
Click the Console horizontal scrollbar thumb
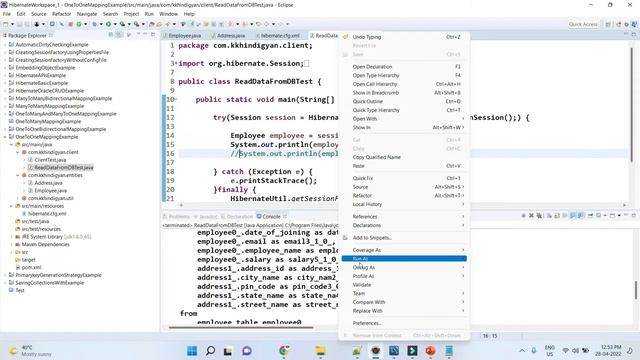point(241,327)
